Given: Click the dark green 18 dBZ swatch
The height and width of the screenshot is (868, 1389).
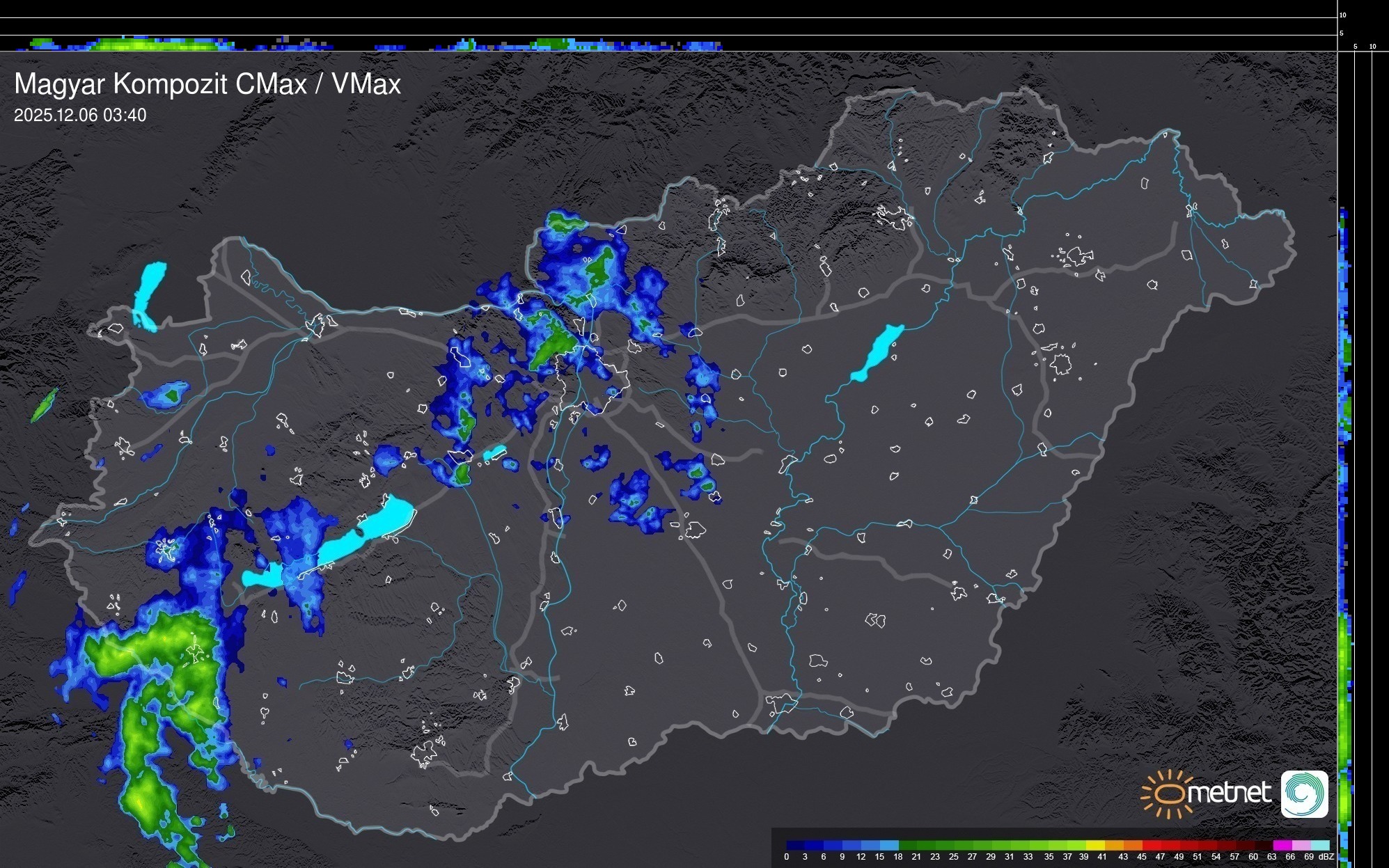Looking at the screenshot, I should (x=907, y=845).
